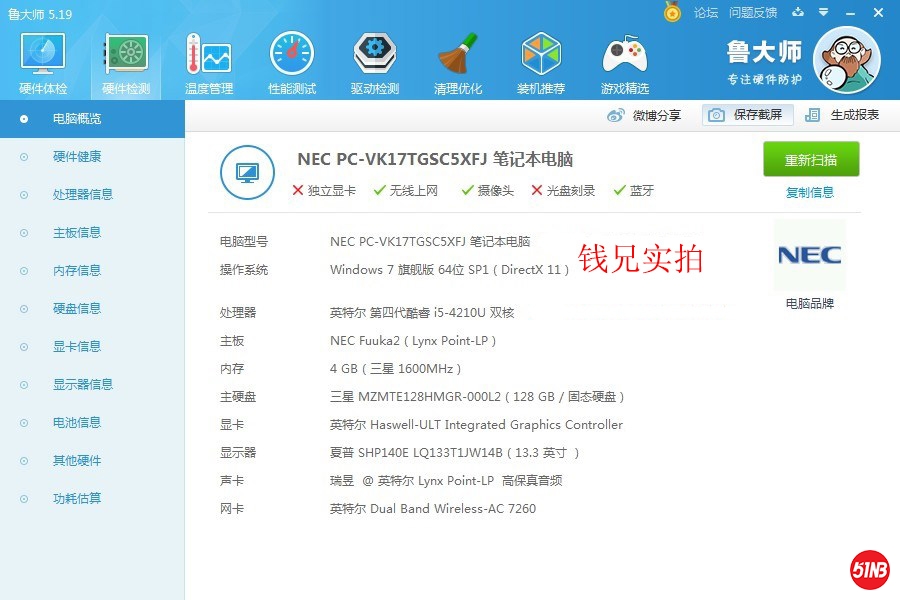
Task: Open 问题反馈 feedback link
Action: [x=752, y=13]
